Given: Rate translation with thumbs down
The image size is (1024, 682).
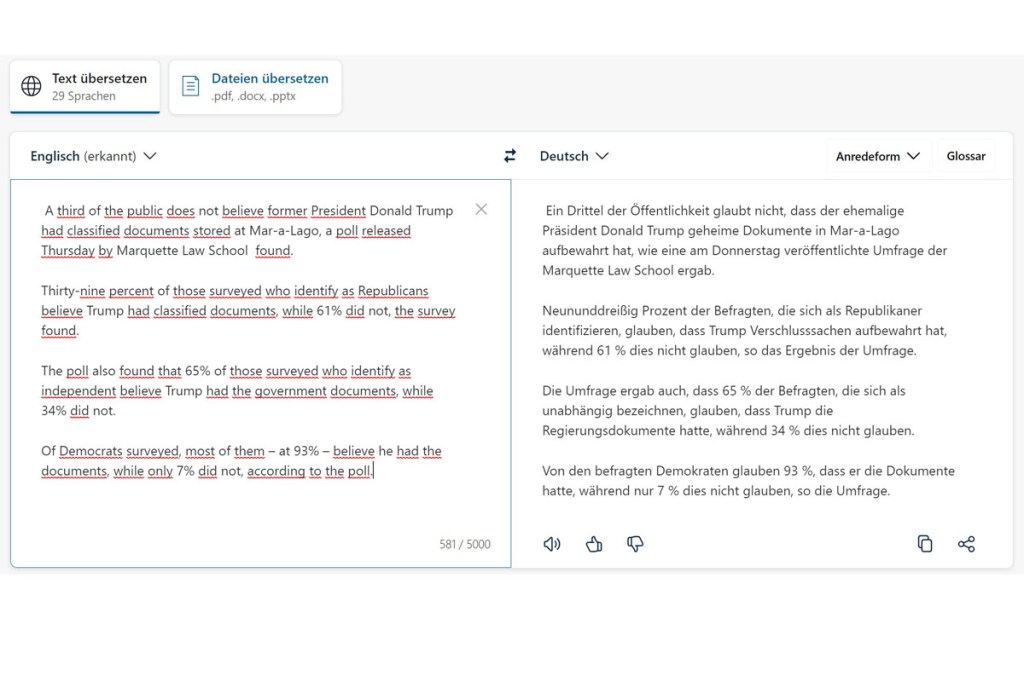Looking at the screenshot, I should [635, 544].
